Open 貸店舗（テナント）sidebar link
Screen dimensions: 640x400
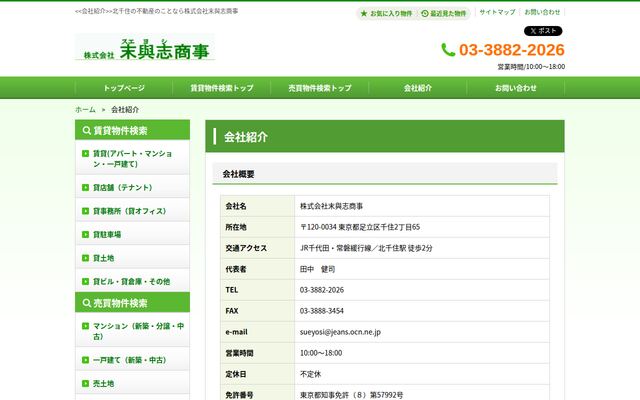133,187
